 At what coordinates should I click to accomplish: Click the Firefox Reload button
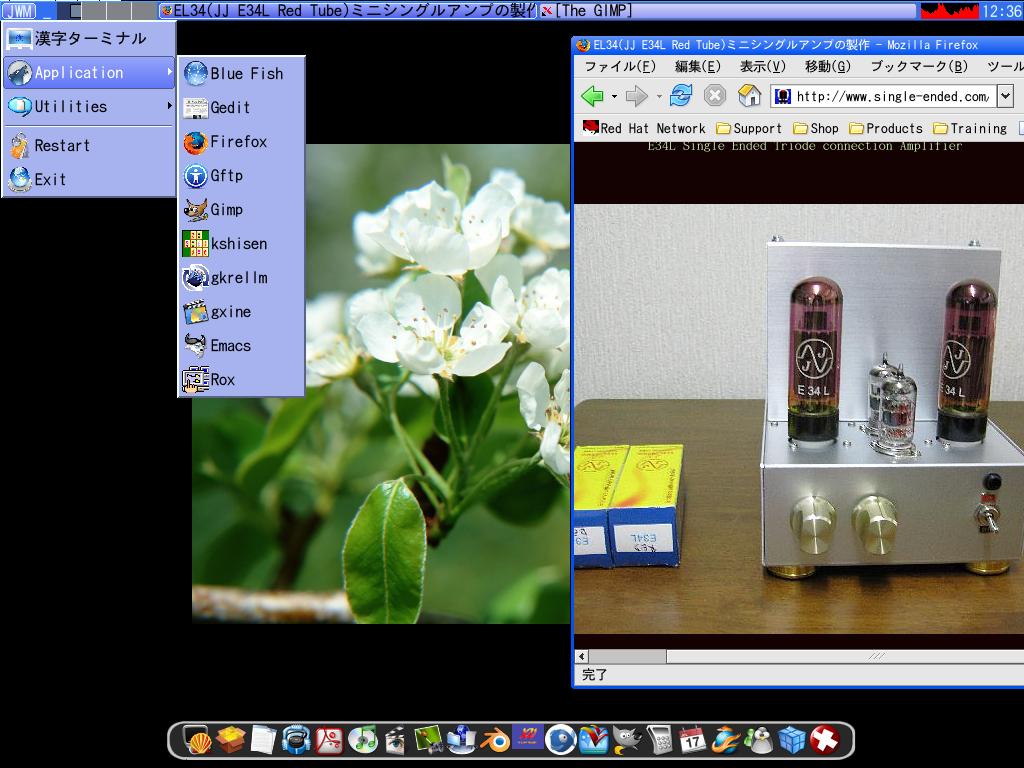click(x=681, y=96)
